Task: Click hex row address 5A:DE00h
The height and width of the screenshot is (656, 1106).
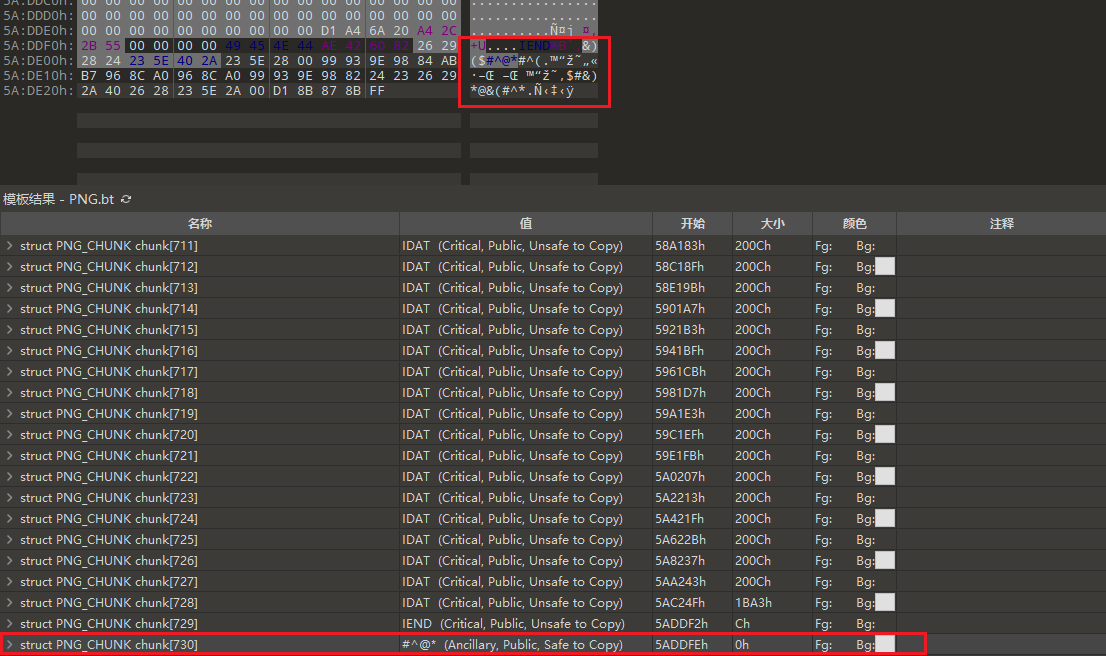Action: click(38, 60)
